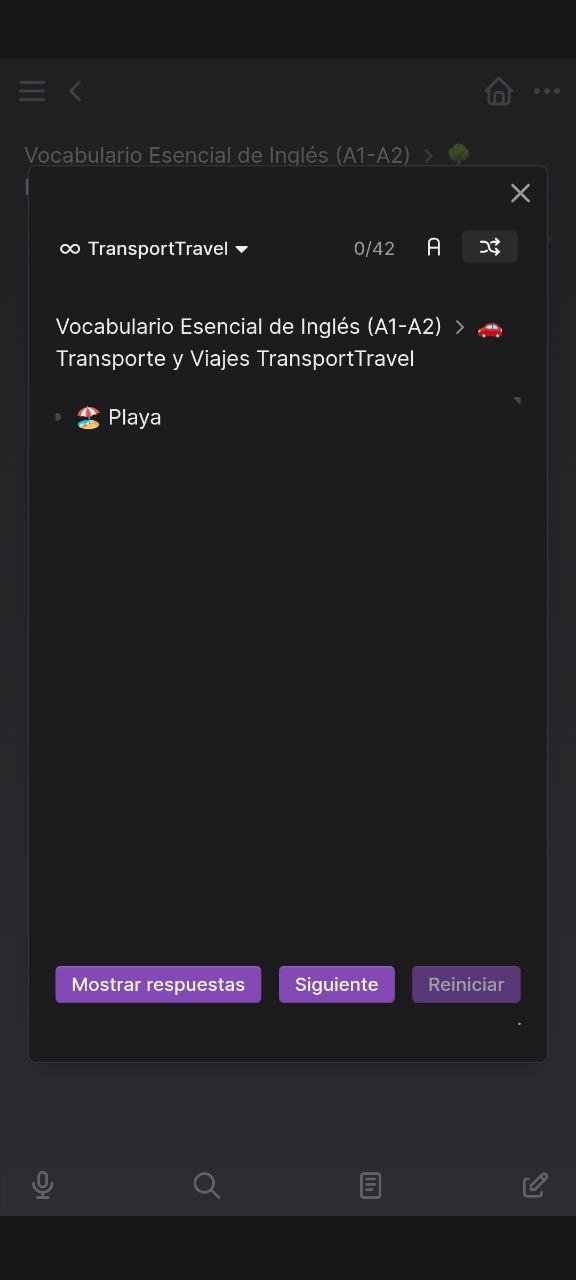Toggle the shuffle cards button
Viewport: 576px width, 1280px height.
(x=490, y=247)
